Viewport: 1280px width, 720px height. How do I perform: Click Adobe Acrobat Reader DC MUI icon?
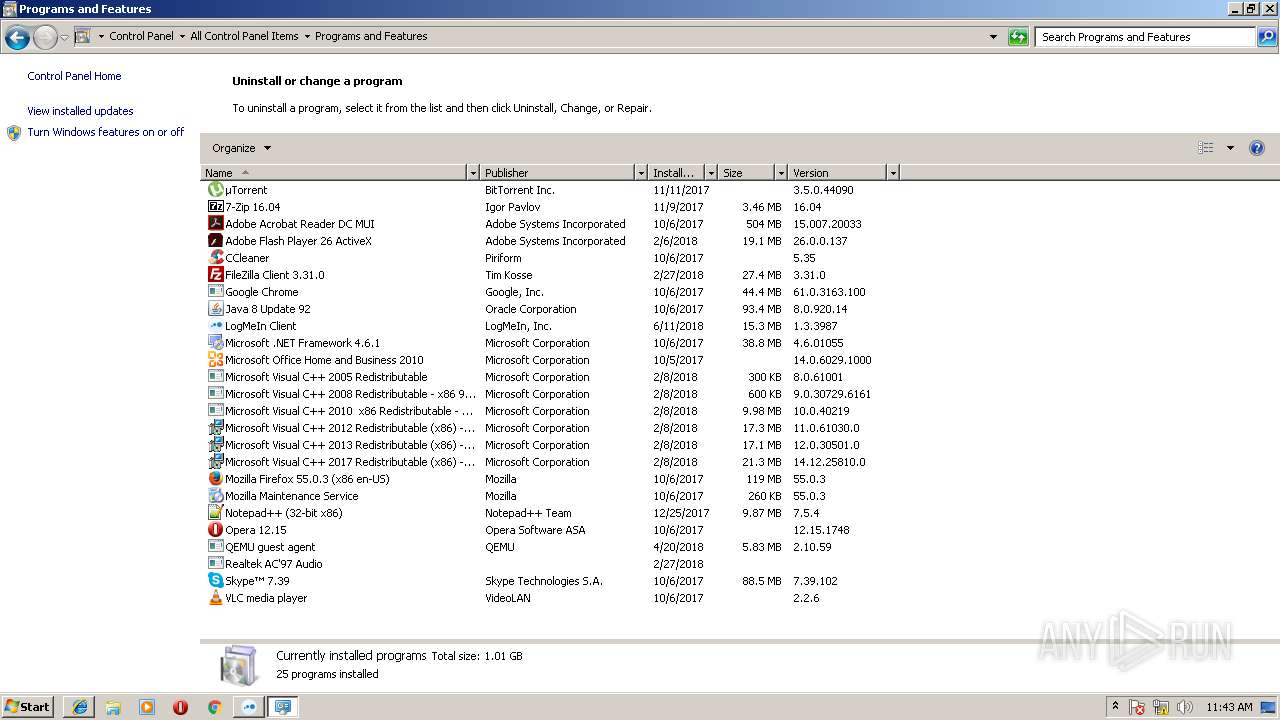[215, 224]
